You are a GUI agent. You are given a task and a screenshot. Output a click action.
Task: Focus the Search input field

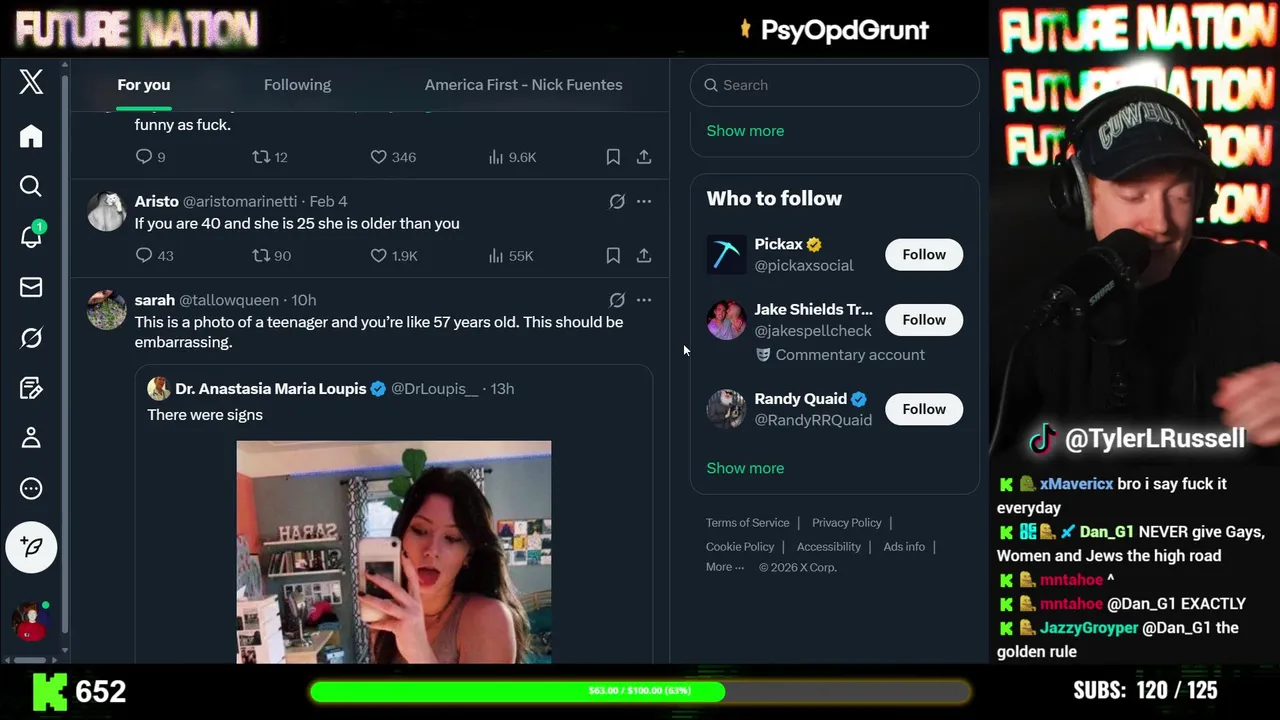tap(834, 85)
